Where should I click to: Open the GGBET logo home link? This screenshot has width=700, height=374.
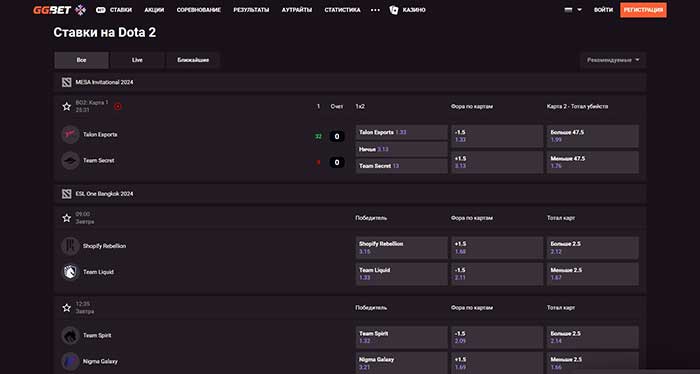point(52,10)
